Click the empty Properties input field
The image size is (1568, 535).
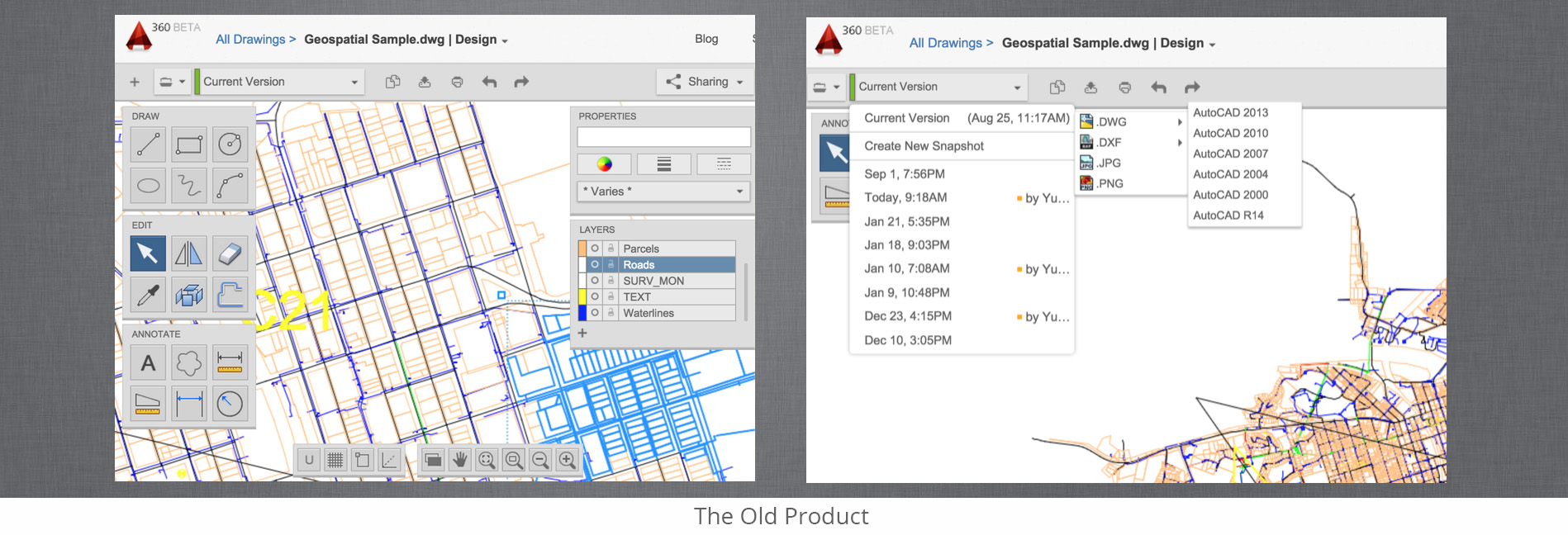pos(663,137)
